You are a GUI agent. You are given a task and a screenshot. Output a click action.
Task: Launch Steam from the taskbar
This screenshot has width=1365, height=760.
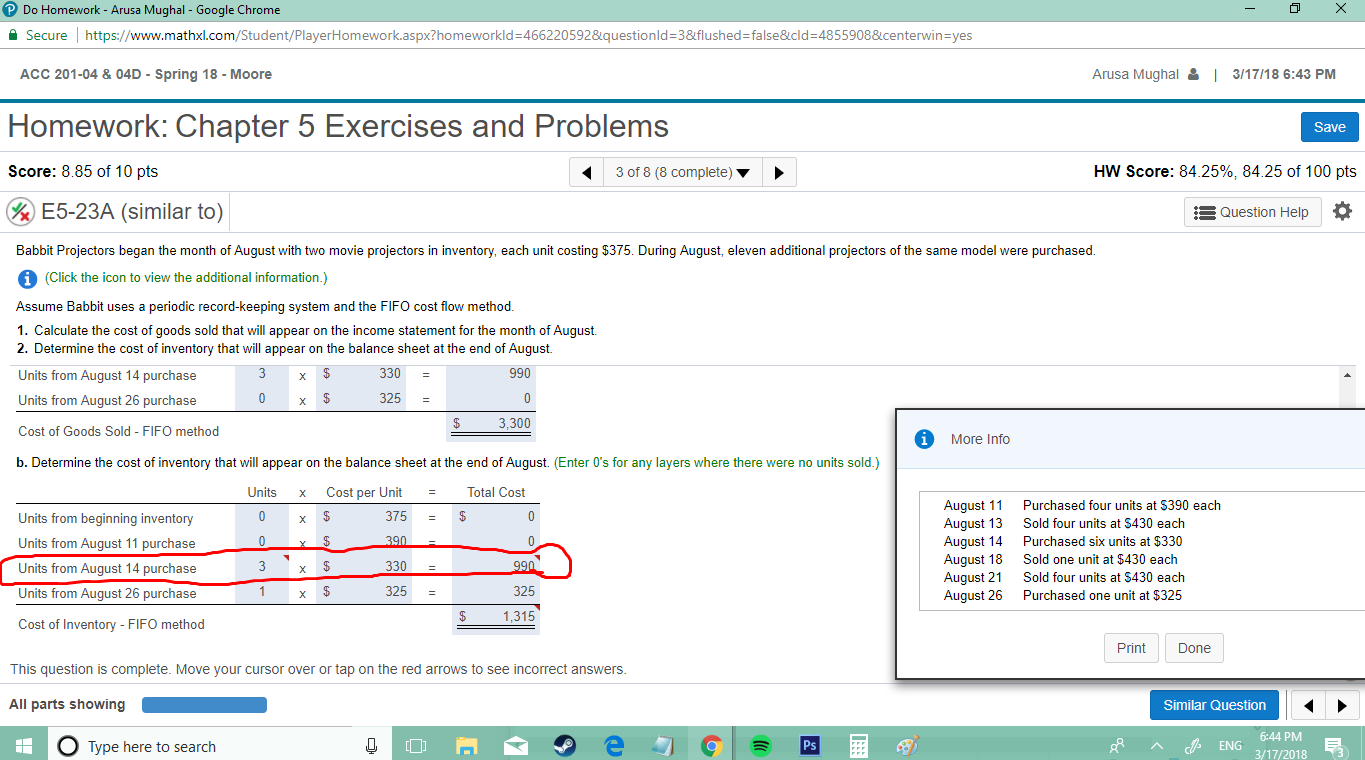pyautogui.click(x=563, y=745)
